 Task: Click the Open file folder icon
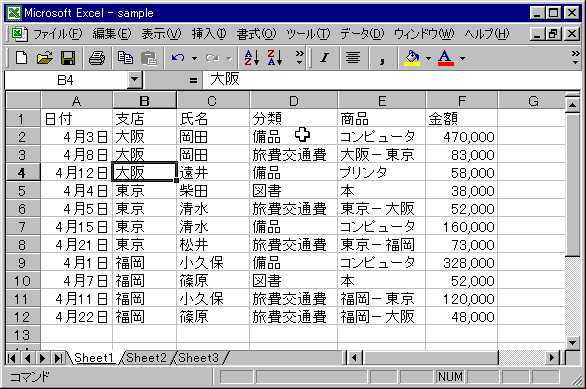tap(45, 58)
